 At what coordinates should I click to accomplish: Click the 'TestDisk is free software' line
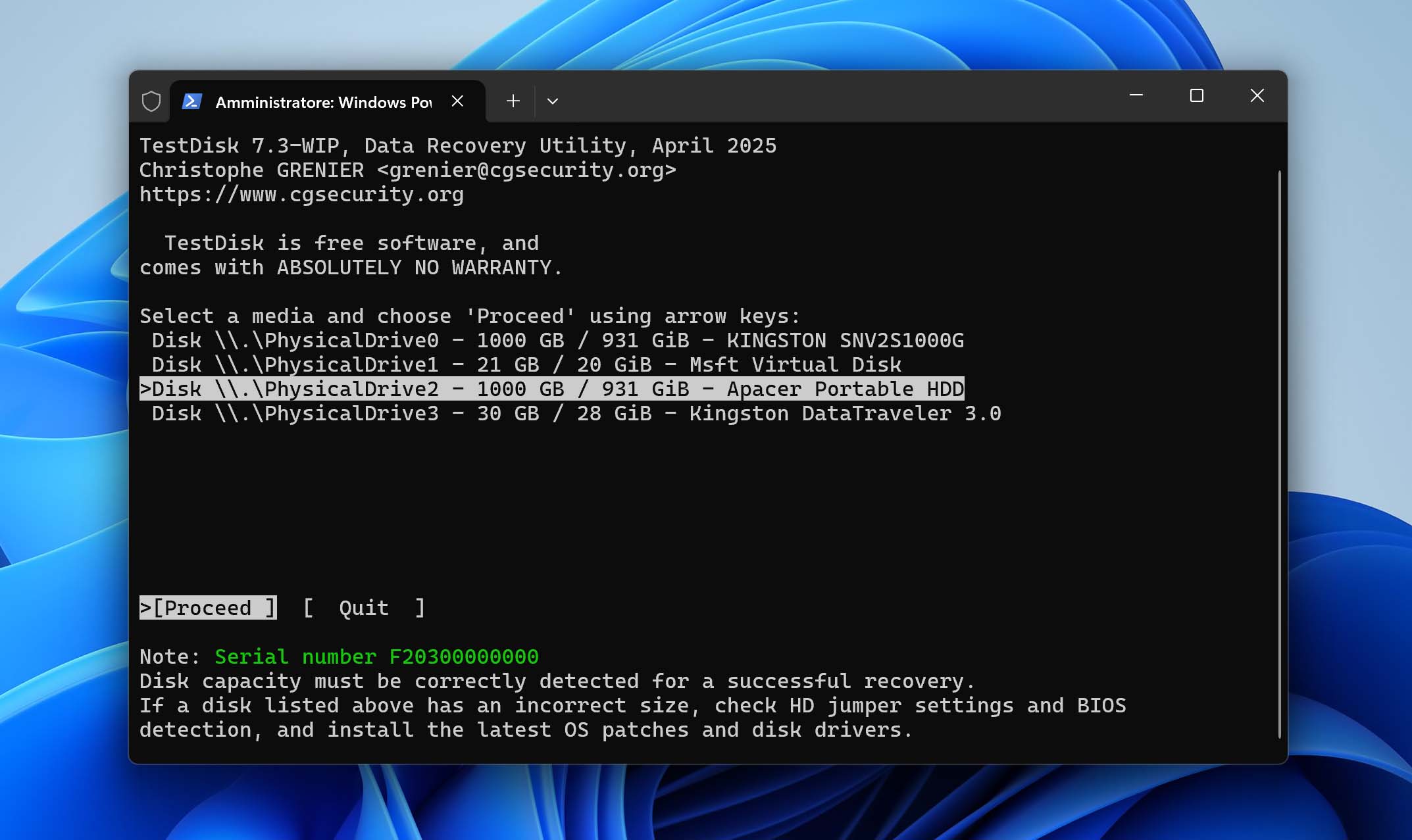[351, 243]
